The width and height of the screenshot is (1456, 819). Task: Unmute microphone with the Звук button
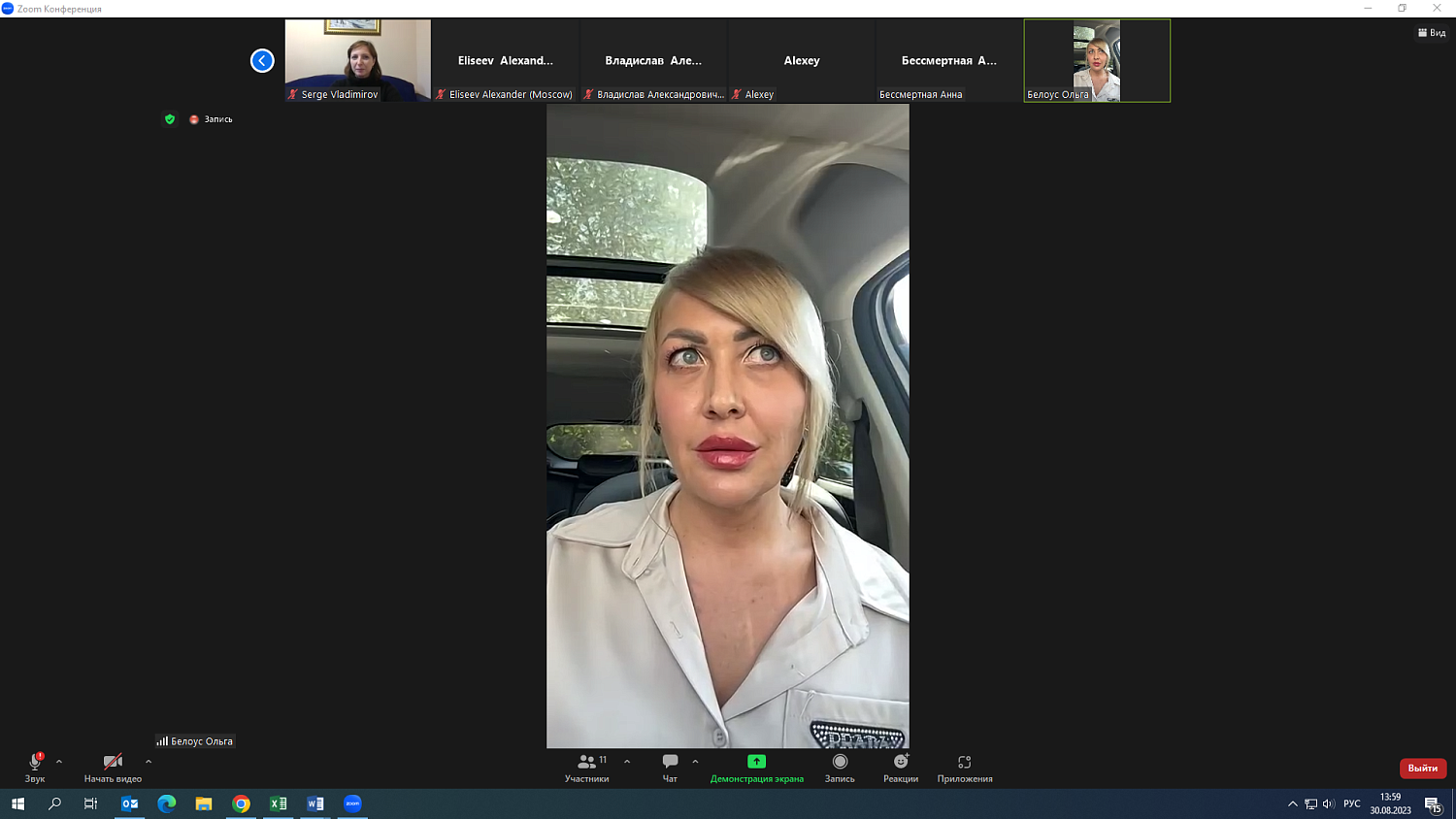click(x=35, y=768)
